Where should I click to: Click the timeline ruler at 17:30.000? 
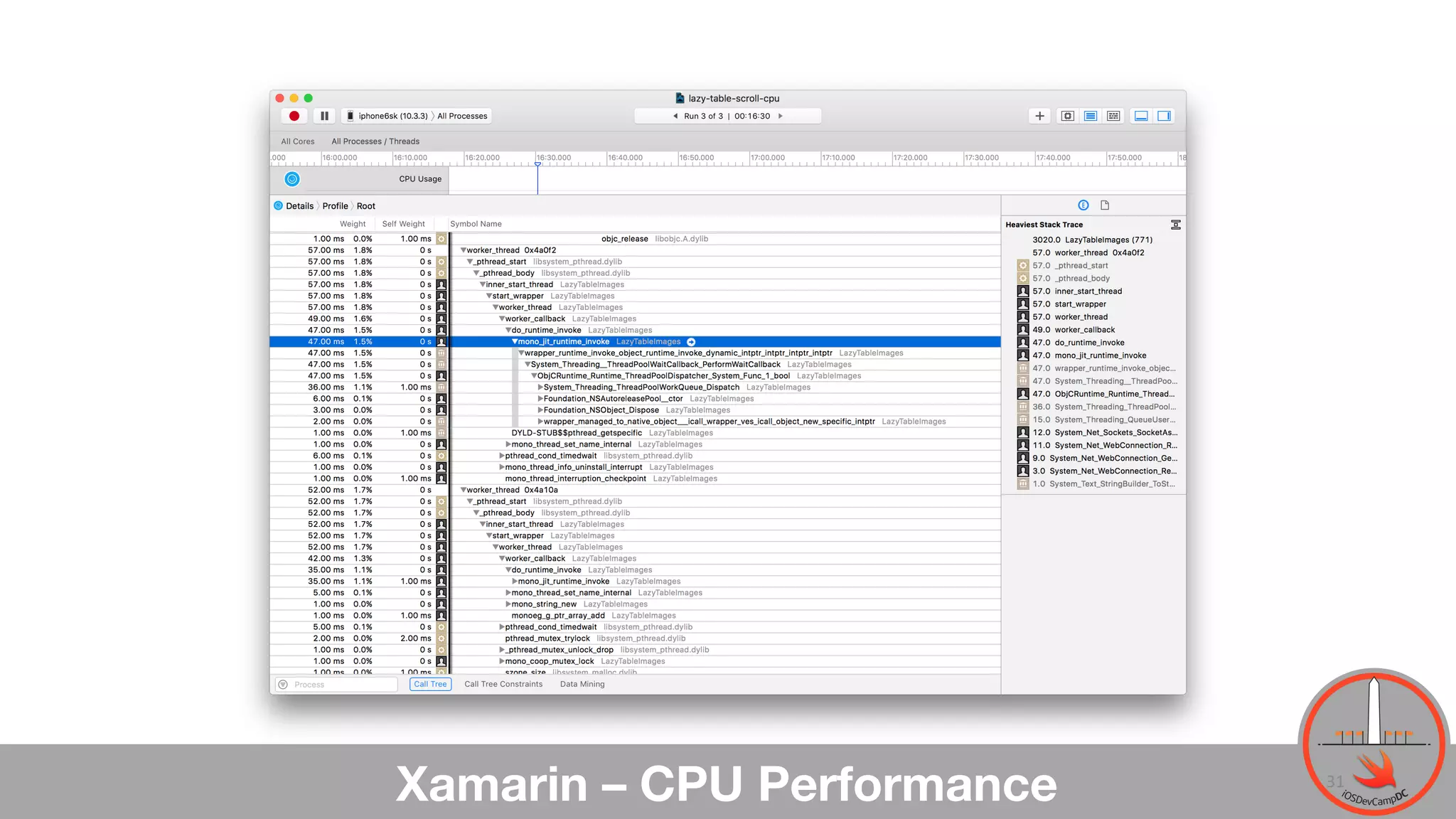tap(982, 158)
